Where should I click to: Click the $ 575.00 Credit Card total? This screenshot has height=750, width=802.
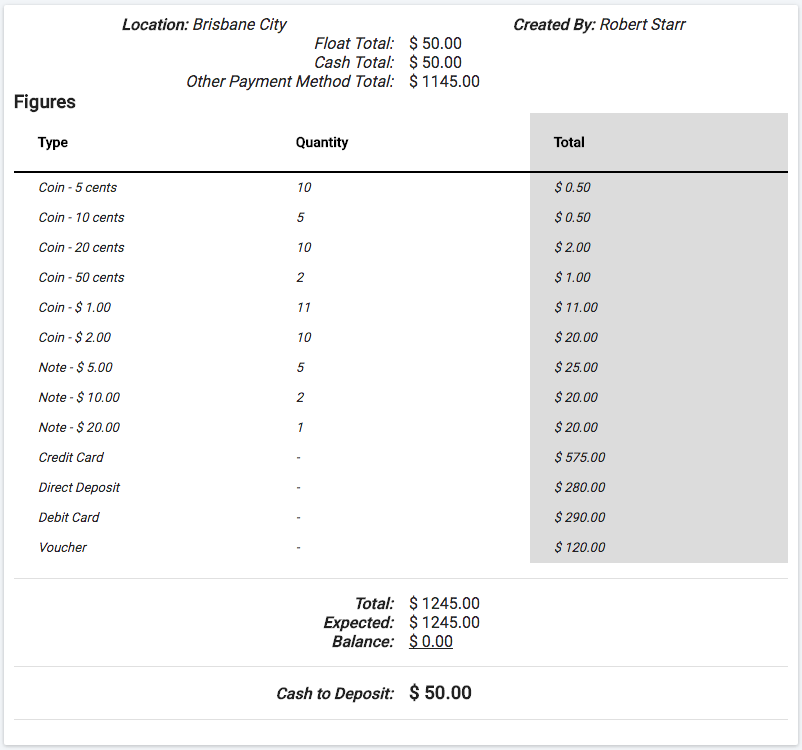tap(580, 458)
